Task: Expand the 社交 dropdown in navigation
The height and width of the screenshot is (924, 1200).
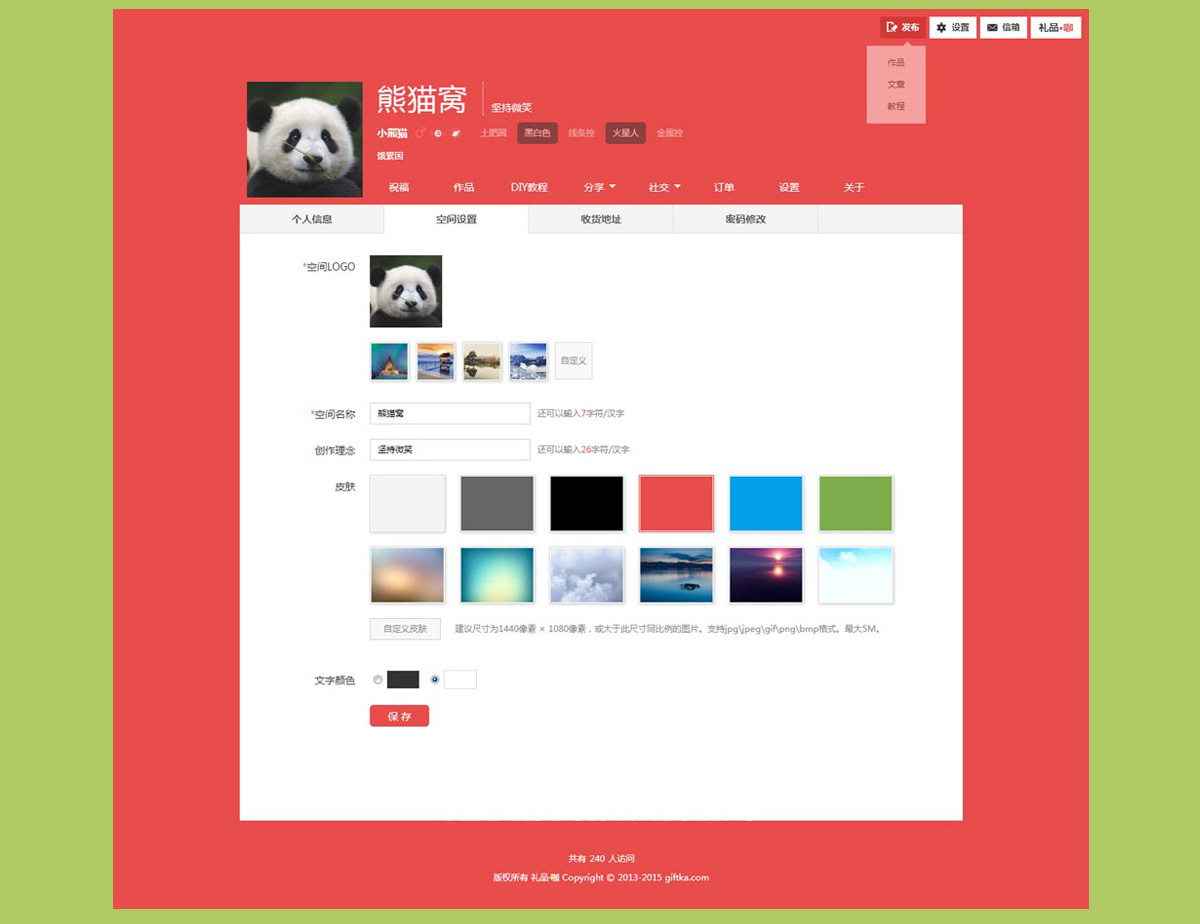Action: tap(664, 187)
